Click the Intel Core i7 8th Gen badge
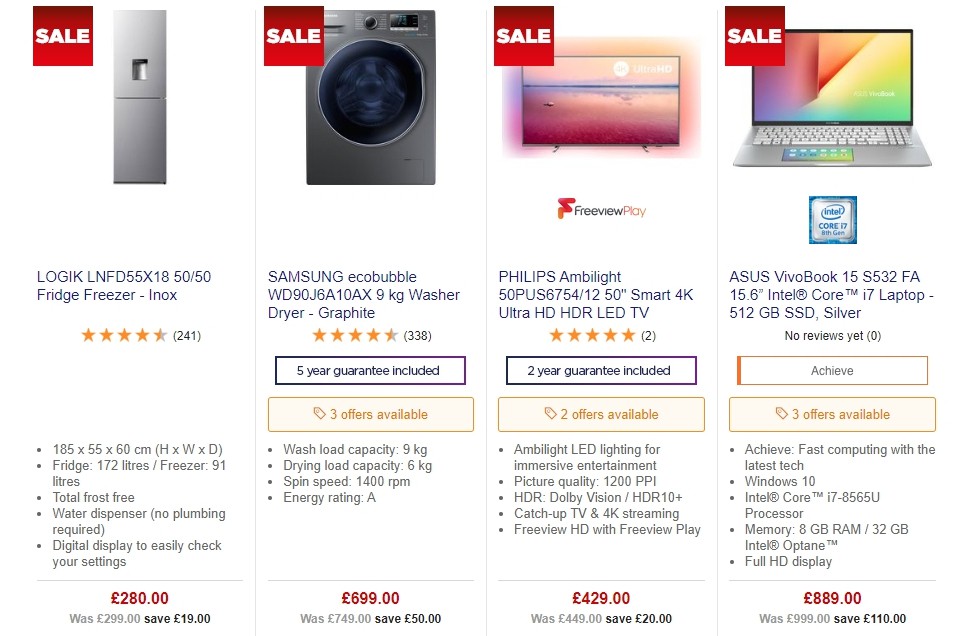 pos(831,218)
